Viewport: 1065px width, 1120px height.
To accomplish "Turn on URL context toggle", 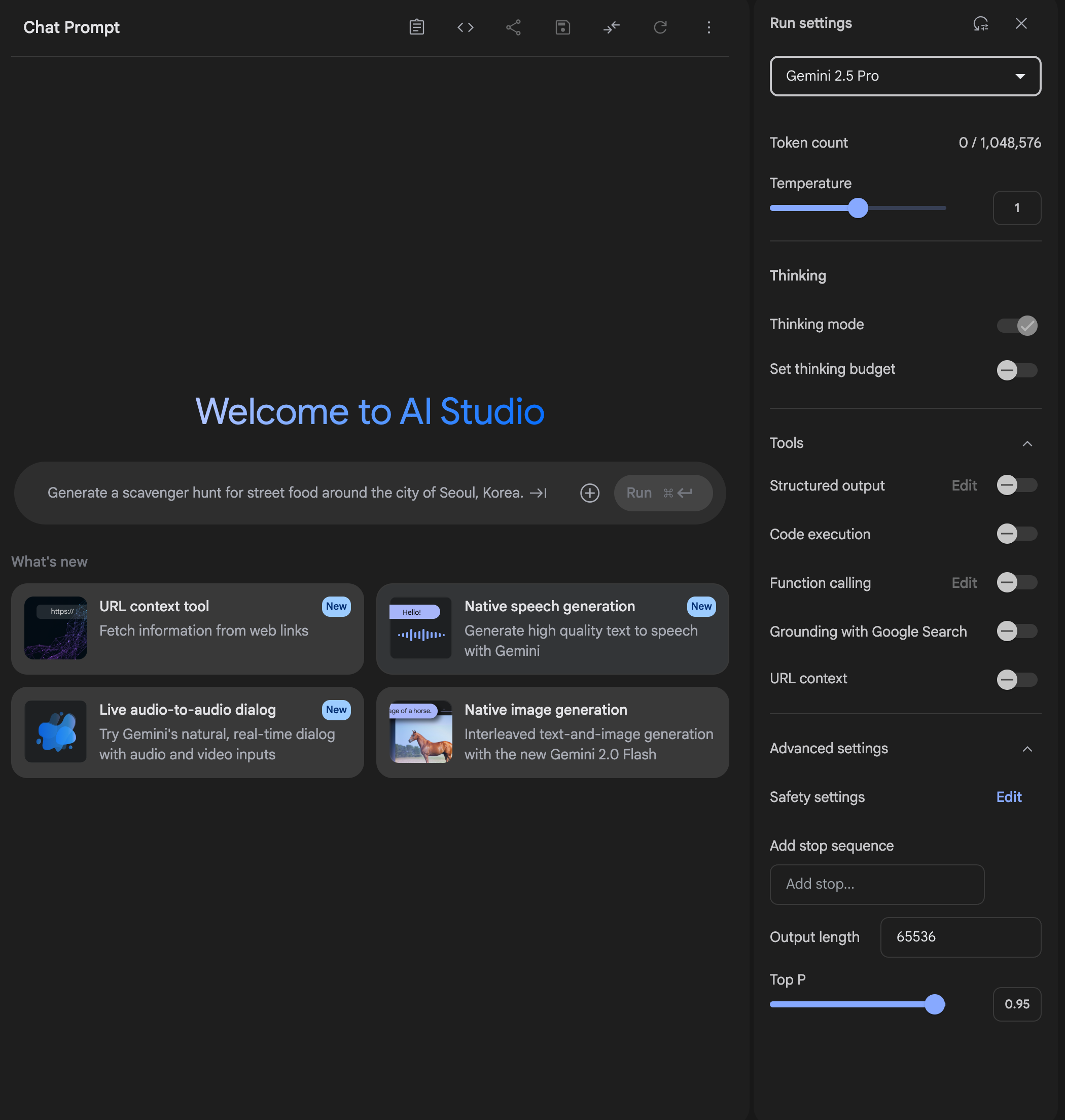I will coord(1017,680).
